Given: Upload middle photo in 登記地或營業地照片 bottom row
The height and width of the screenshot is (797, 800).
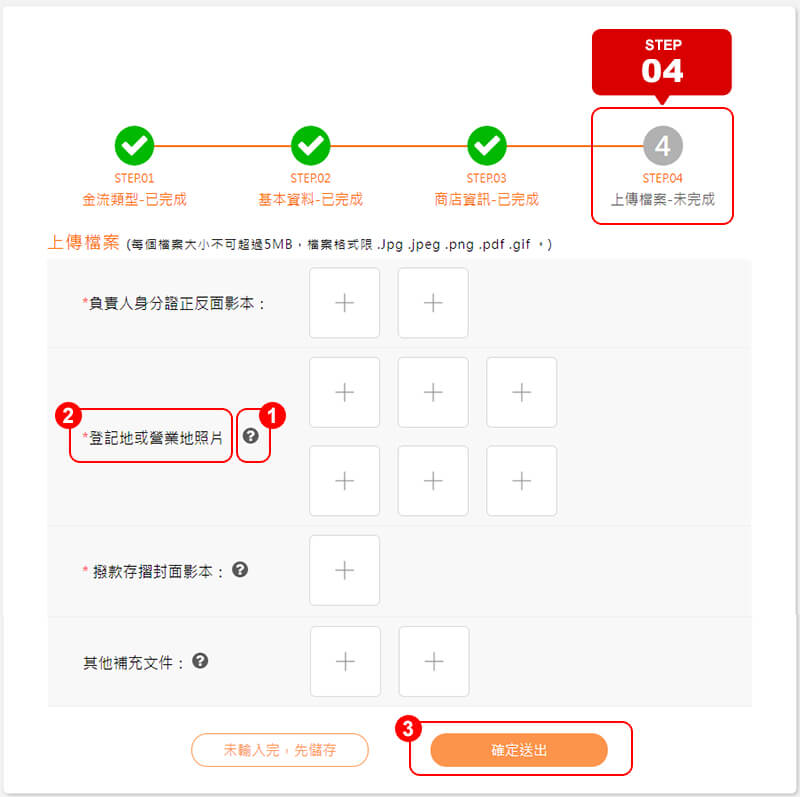Looking at the screenshot, I should [433, 481].
